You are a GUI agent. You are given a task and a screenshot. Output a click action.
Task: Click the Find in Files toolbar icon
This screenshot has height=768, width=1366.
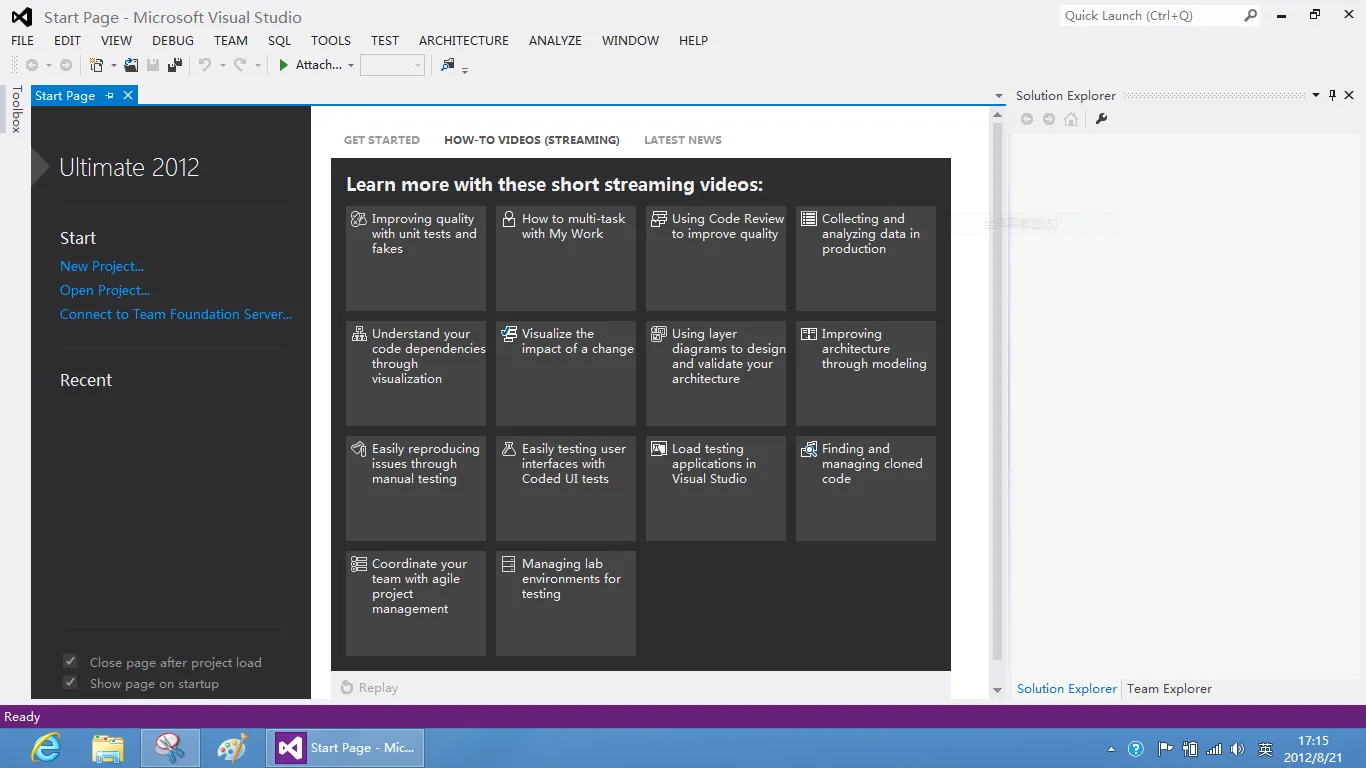447,65
